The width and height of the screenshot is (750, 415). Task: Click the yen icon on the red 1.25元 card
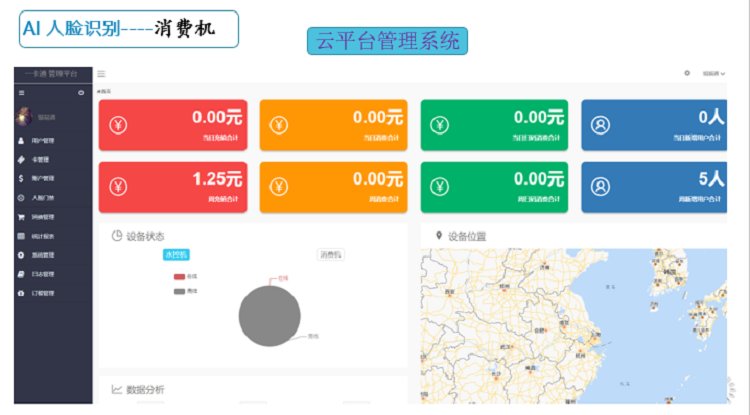[x=118, y=187]
